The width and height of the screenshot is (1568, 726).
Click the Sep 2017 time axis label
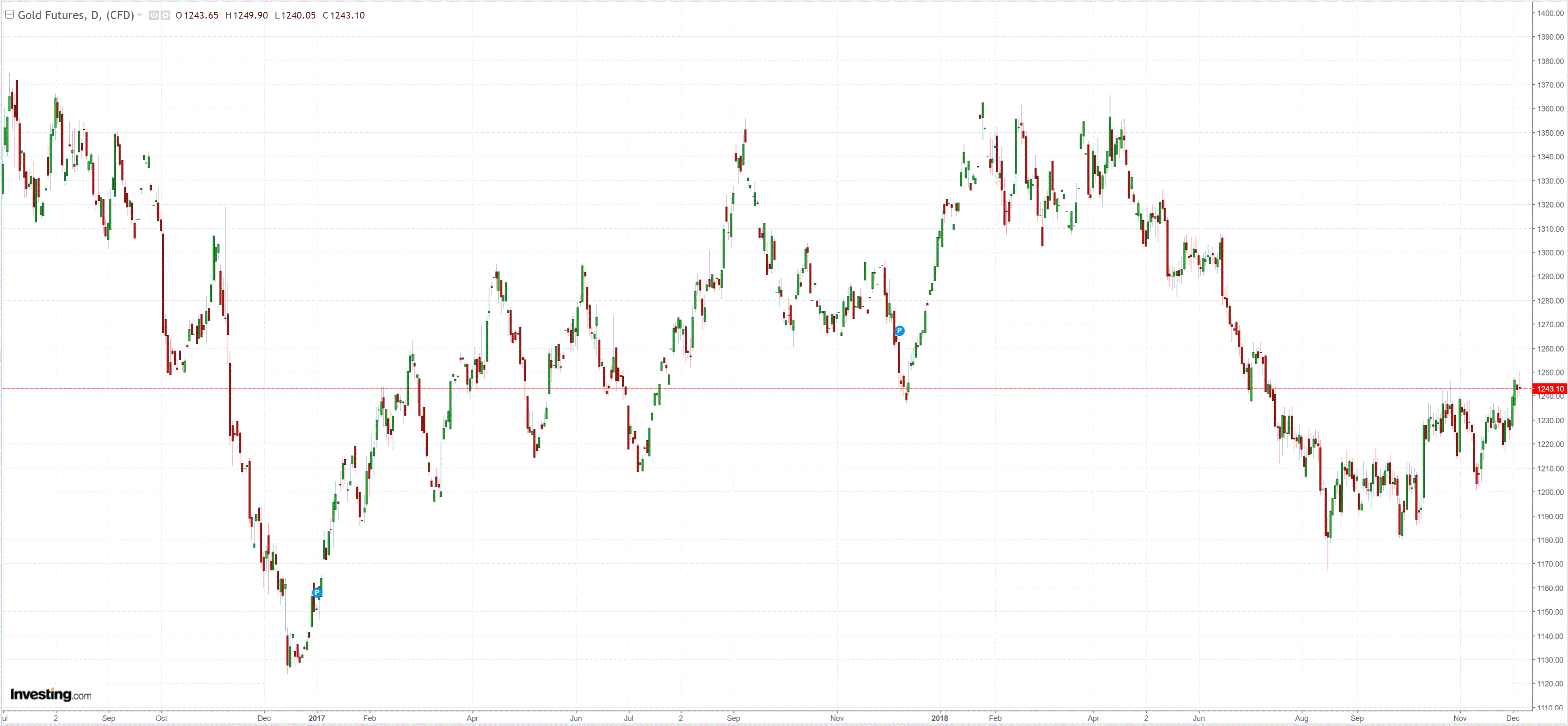(733, 718)
